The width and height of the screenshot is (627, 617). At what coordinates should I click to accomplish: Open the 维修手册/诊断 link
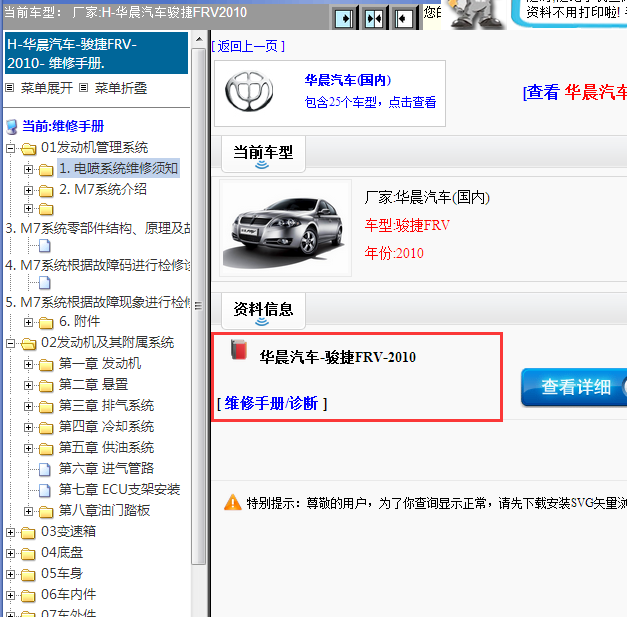[271, 403]
